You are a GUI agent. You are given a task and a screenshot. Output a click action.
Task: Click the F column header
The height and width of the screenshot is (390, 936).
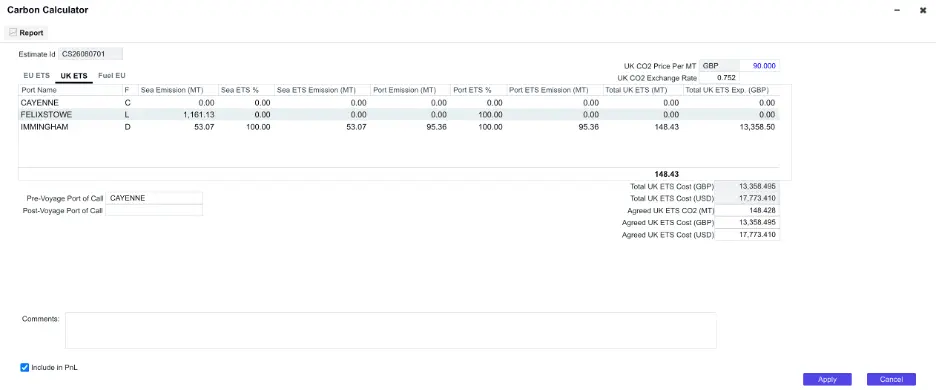[130, 90]
